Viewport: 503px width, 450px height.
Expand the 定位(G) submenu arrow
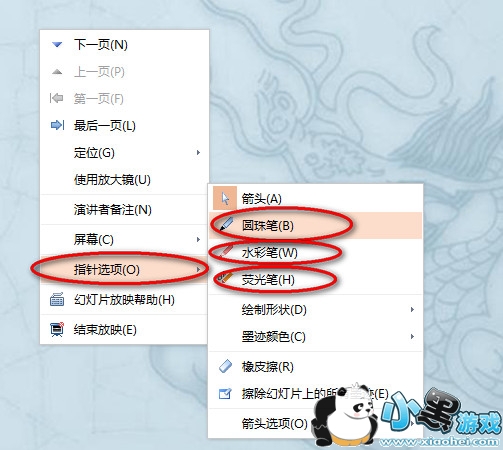point(198,152)
